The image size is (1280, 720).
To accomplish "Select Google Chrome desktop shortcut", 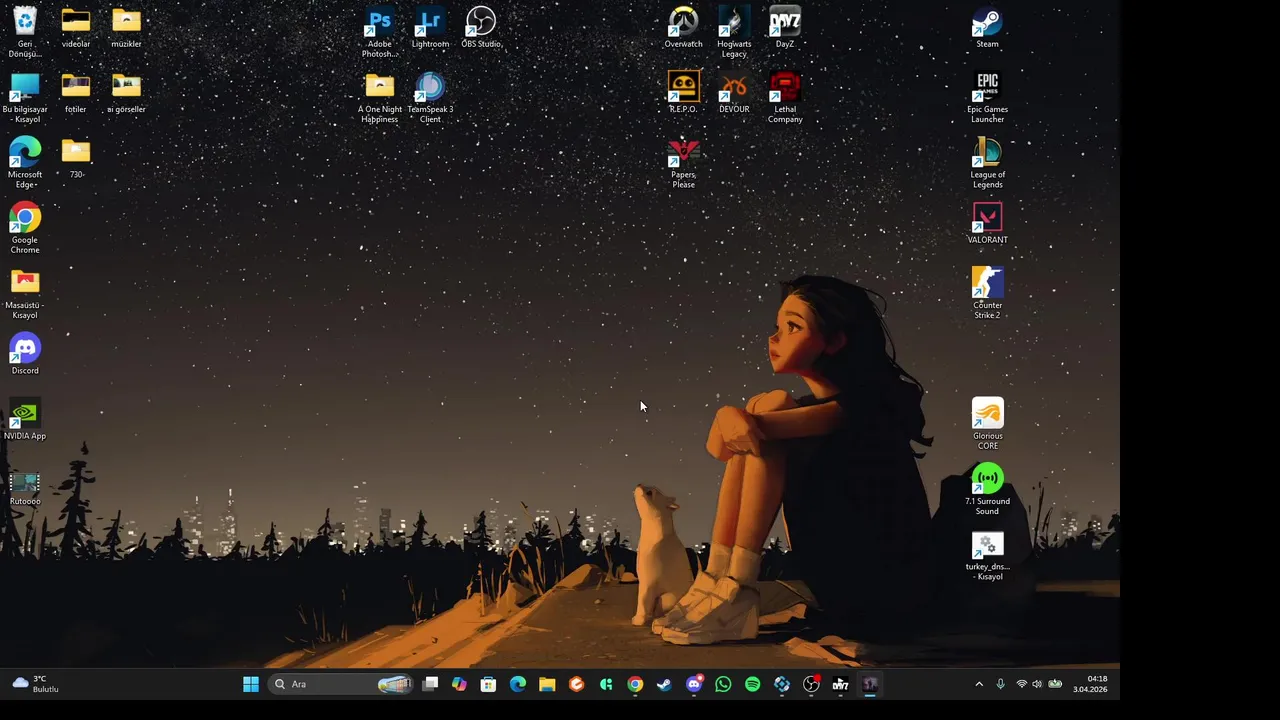I will click(x=25, y=228).
